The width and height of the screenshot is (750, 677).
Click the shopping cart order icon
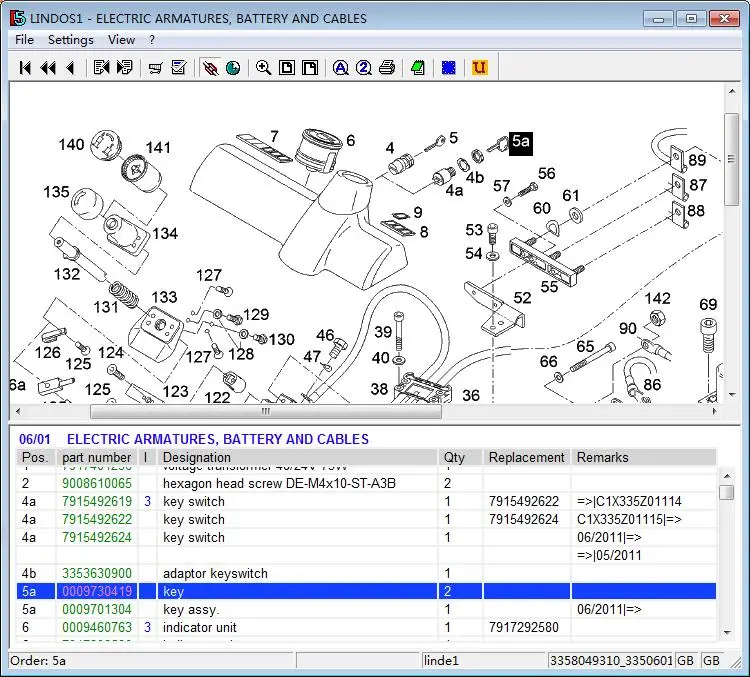coord(155,68)
